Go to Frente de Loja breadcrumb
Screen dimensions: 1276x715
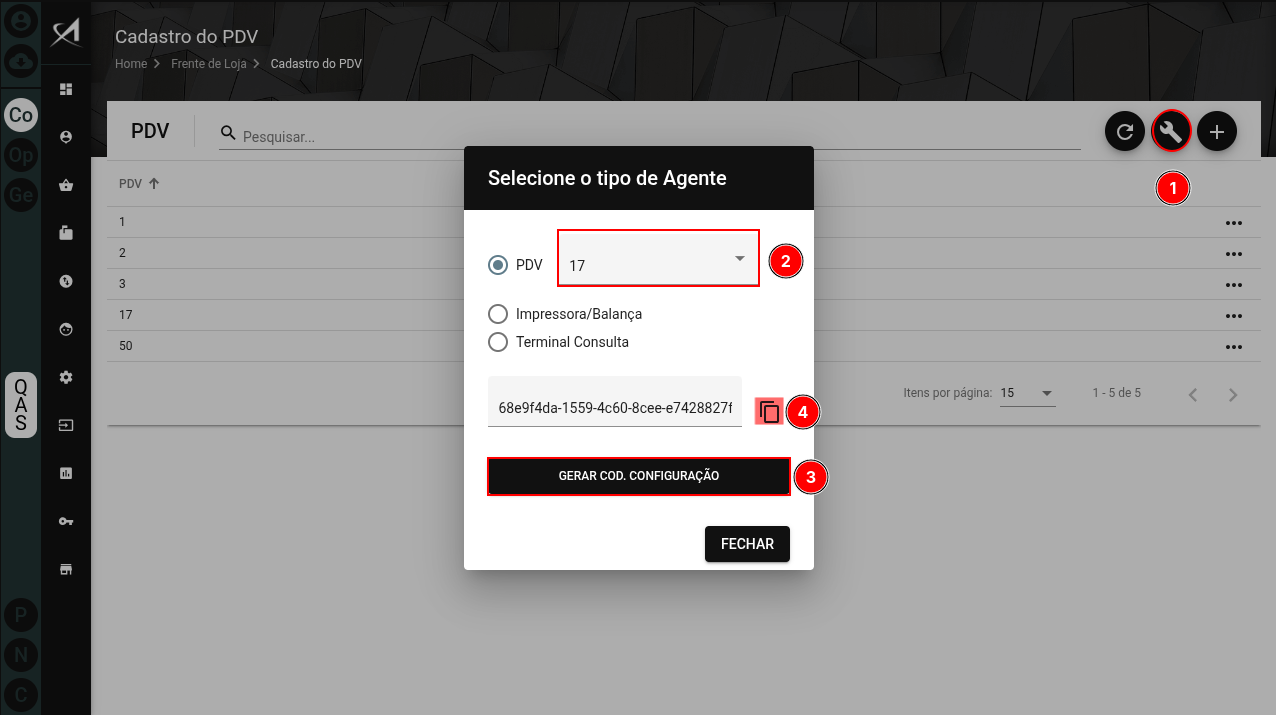click(208, 63)
